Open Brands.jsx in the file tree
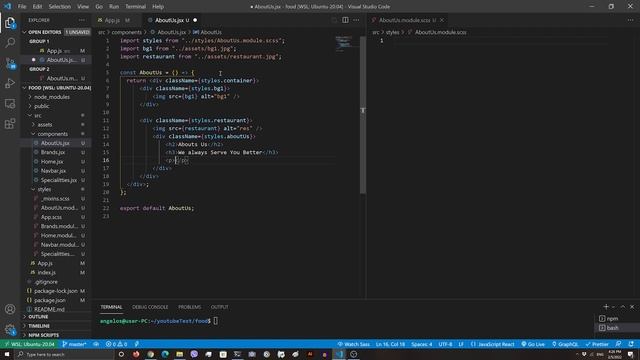This screenshot has width=640, height=360. click(56, 152)
